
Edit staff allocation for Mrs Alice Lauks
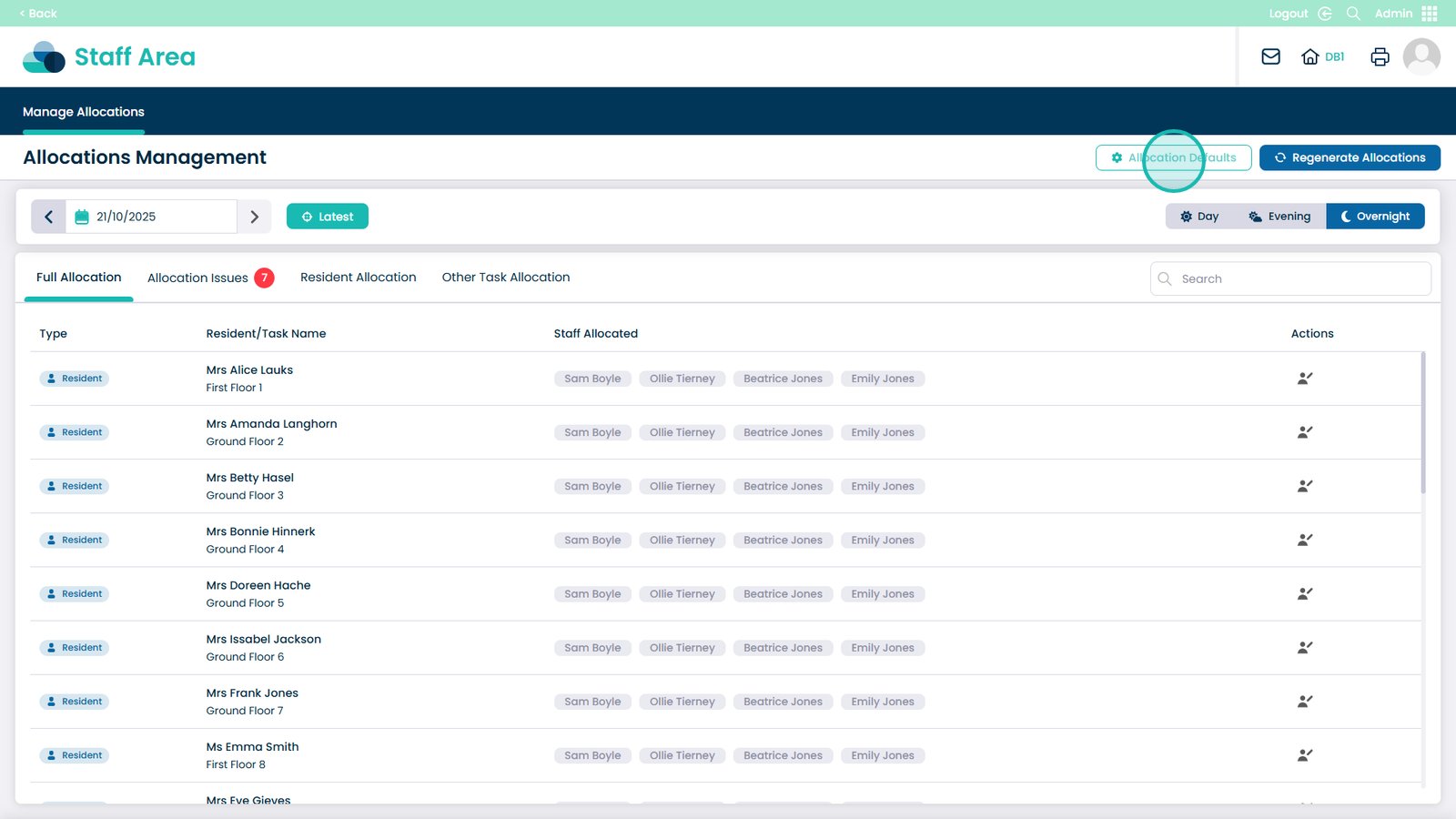point(1304,379)
